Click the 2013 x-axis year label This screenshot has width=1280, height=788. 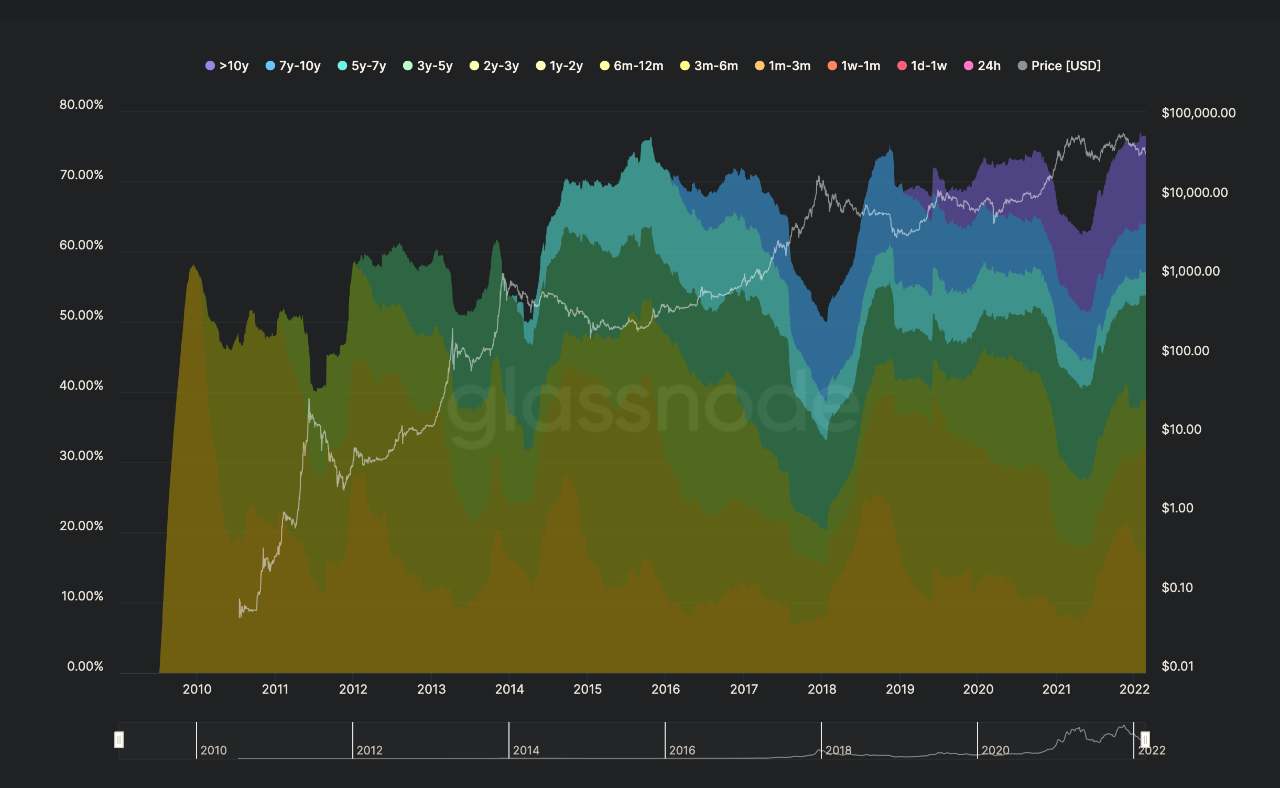(431, 689)
